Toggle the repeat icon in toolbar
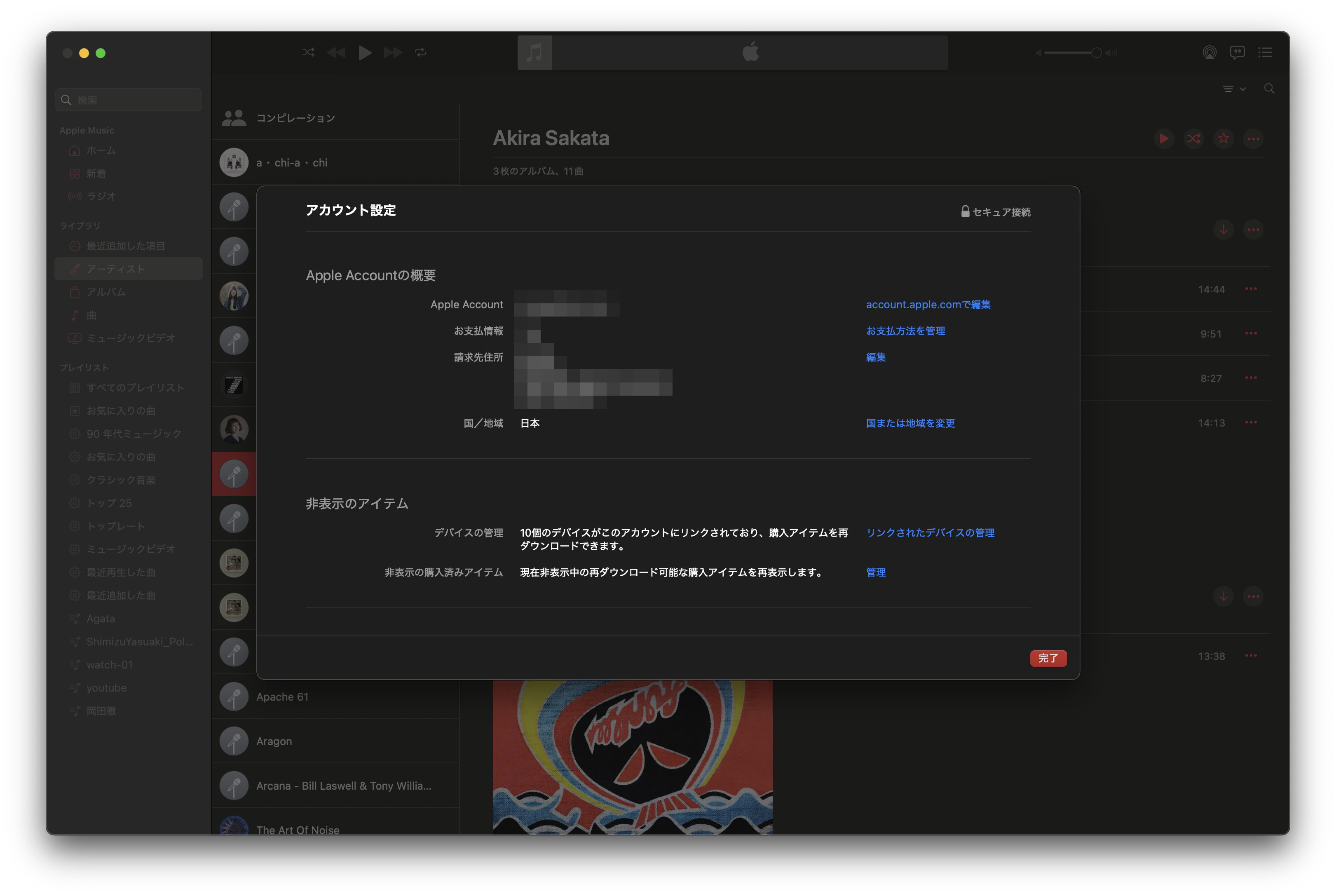Image resolution: width=1336 pixels, height=896 pixels. (x=421, y=53)
